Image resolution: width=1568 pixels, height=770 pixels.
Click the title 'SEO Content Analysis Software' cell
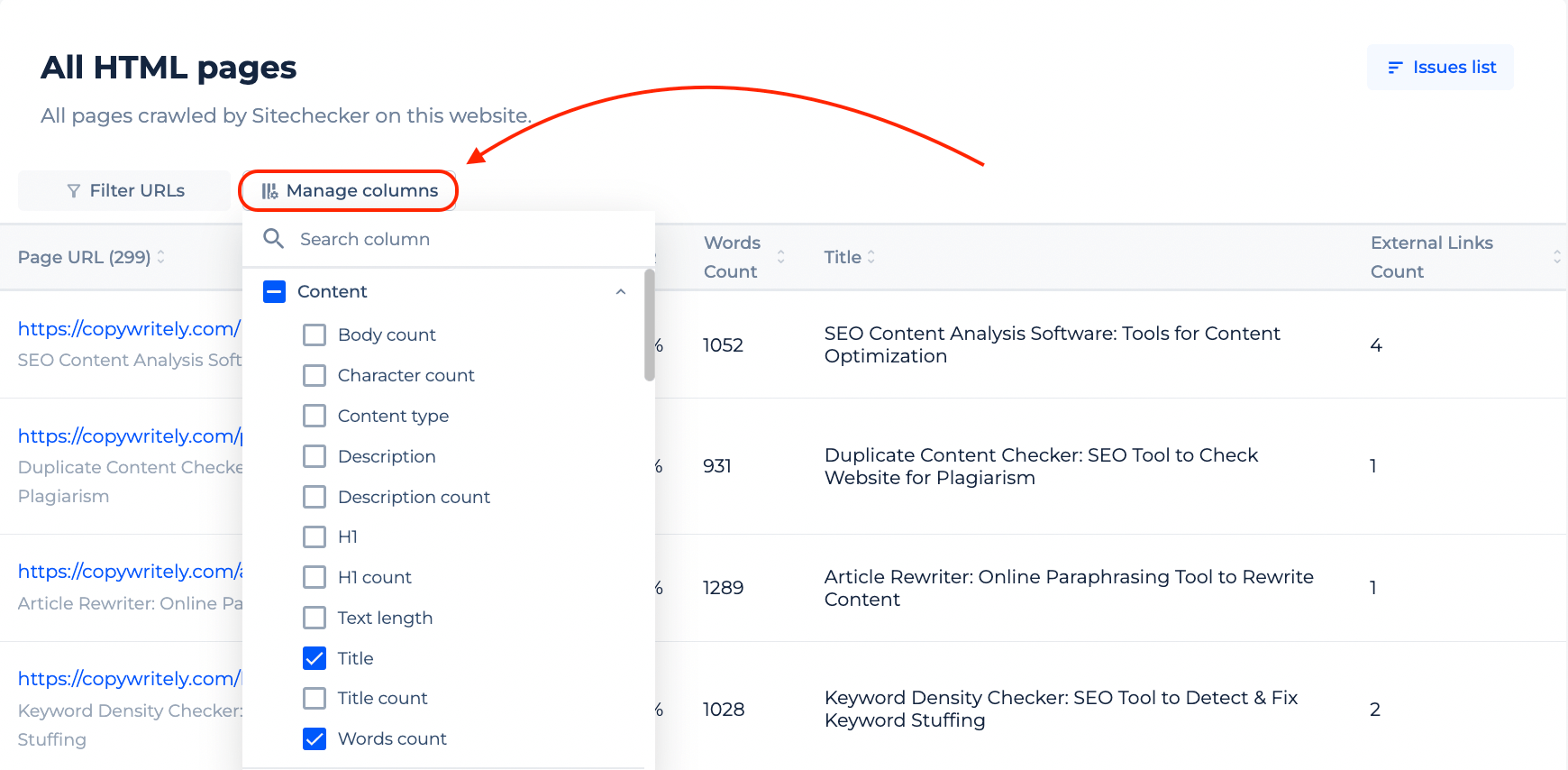tap(1052, 344)
